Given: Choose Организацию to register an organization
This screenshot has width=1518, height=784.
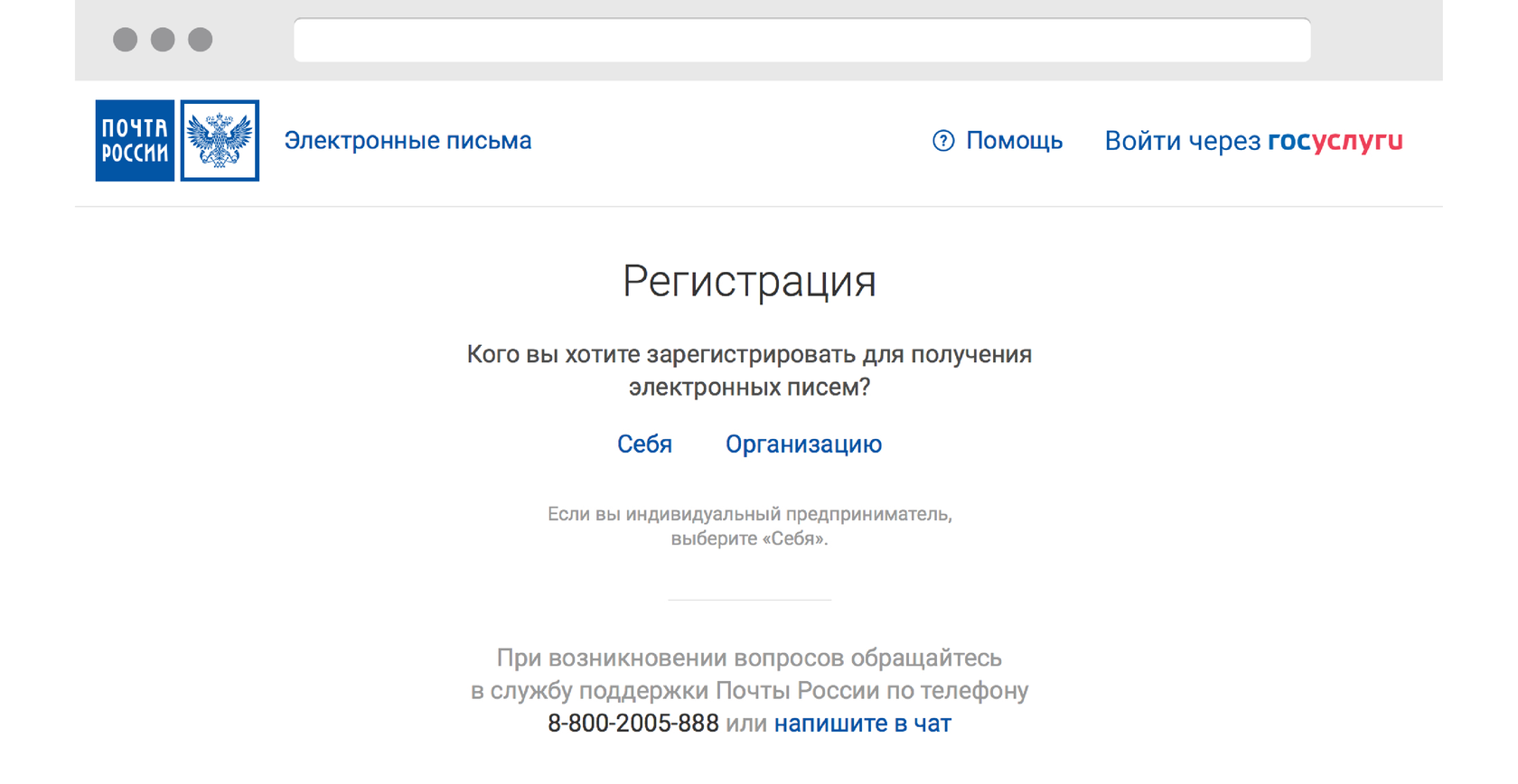Looking at the screenshot, I should tap(803, 444).
